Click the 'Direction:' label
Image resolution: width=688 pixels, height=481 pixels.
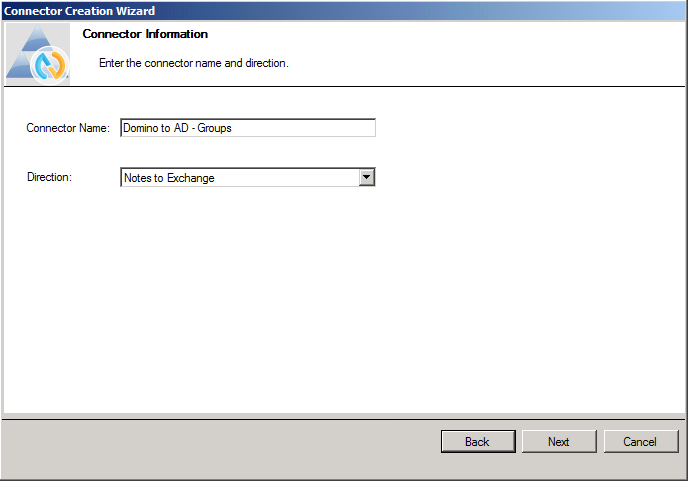tap(49, 177)
